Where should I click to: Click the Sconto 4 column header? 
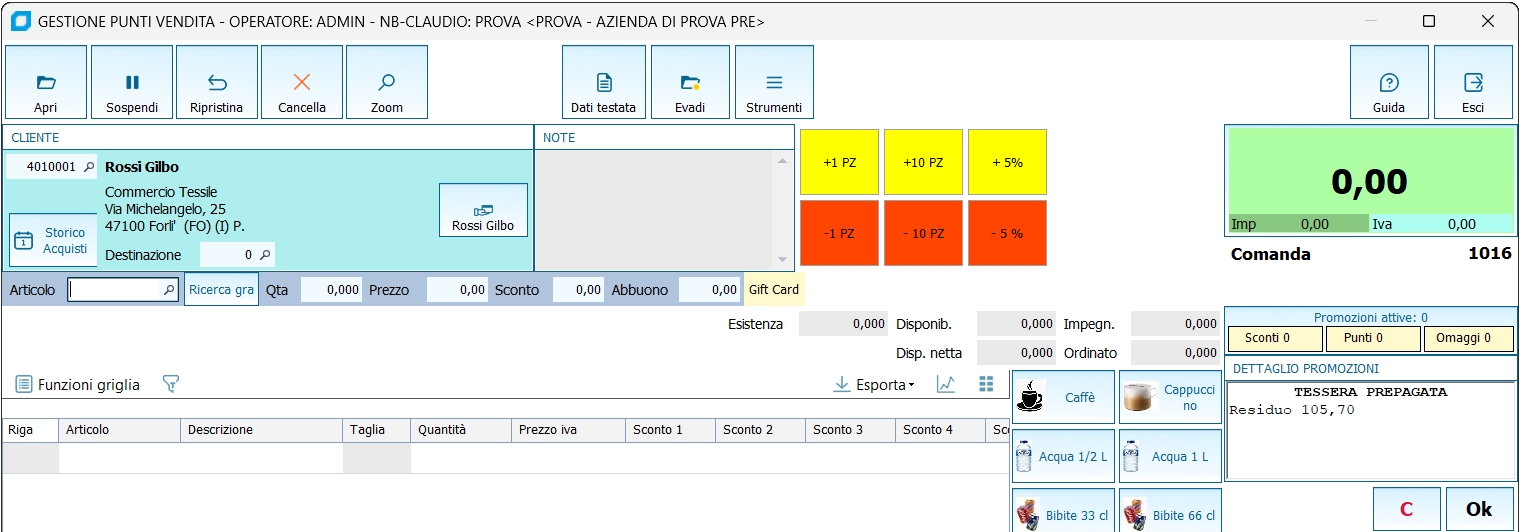click(x=940, y=430)
